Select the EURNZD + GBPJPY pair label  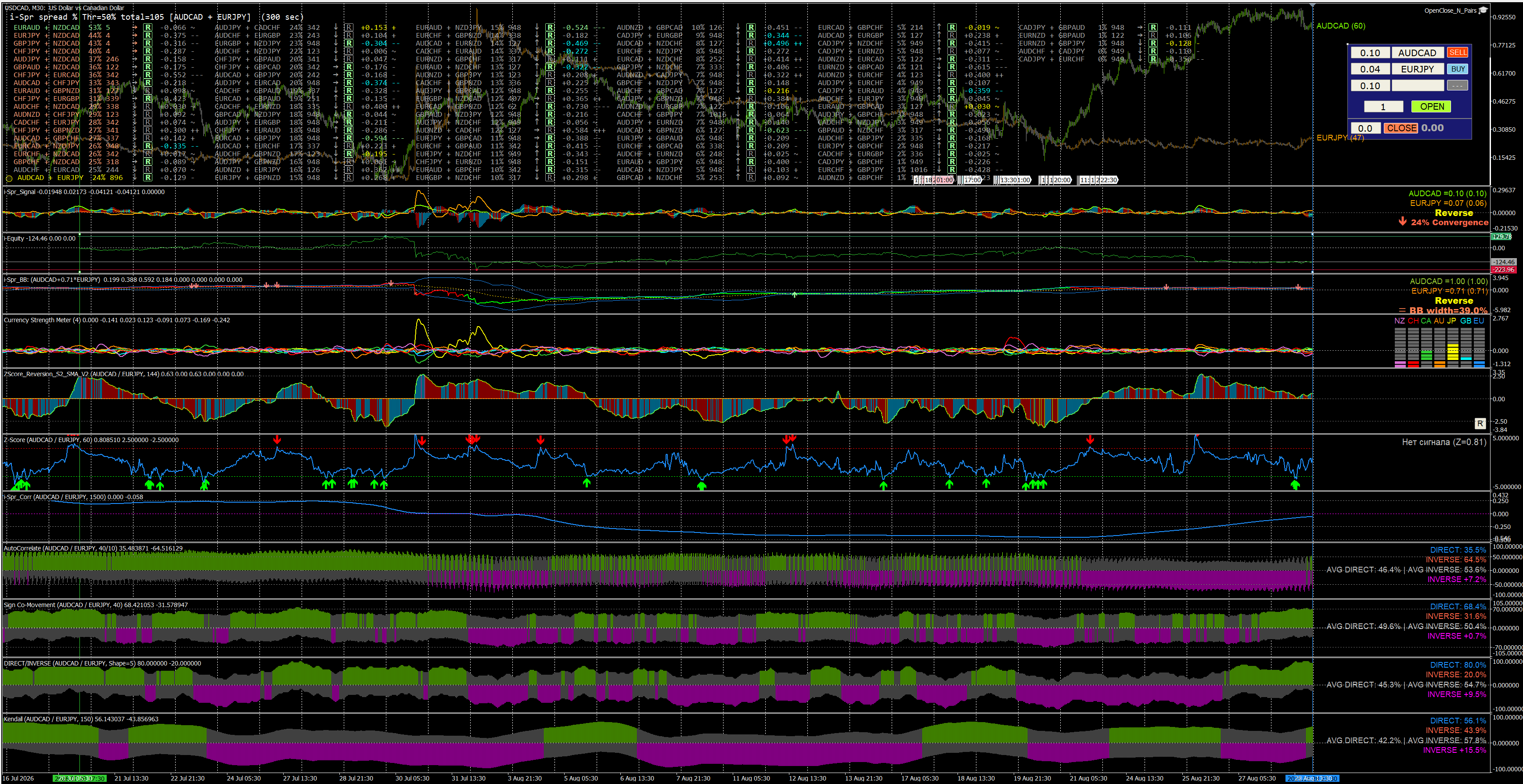[1051, 43]
